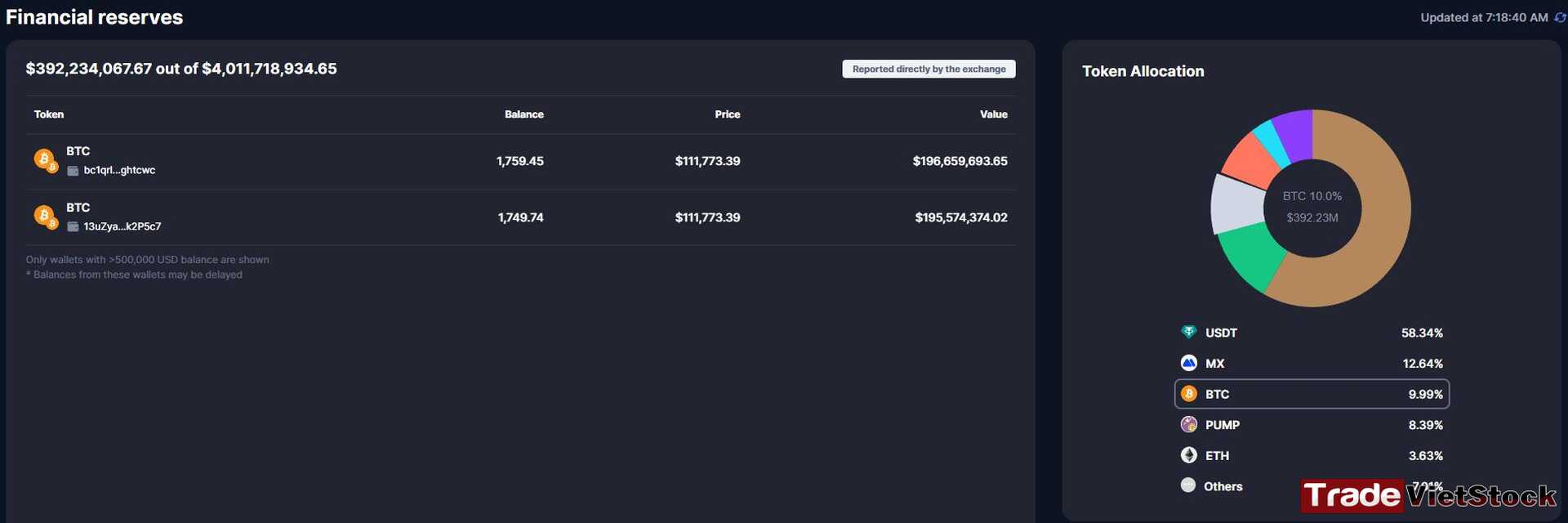Click the Balance column header
The width and height of the screenshot is (1568, 523).
(x=523, y=114)
